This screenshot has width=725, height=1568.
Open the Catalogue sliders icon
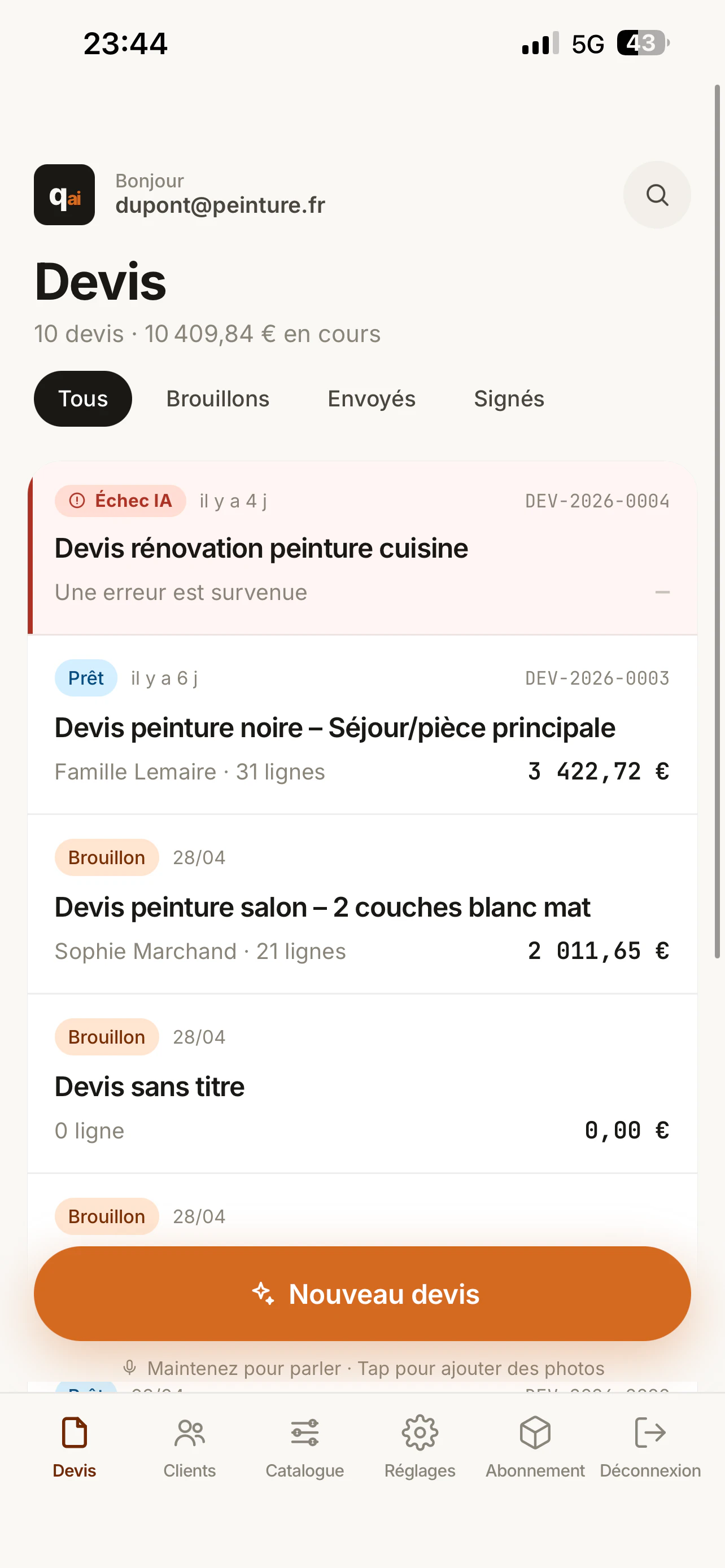(x=304, y=1433)
